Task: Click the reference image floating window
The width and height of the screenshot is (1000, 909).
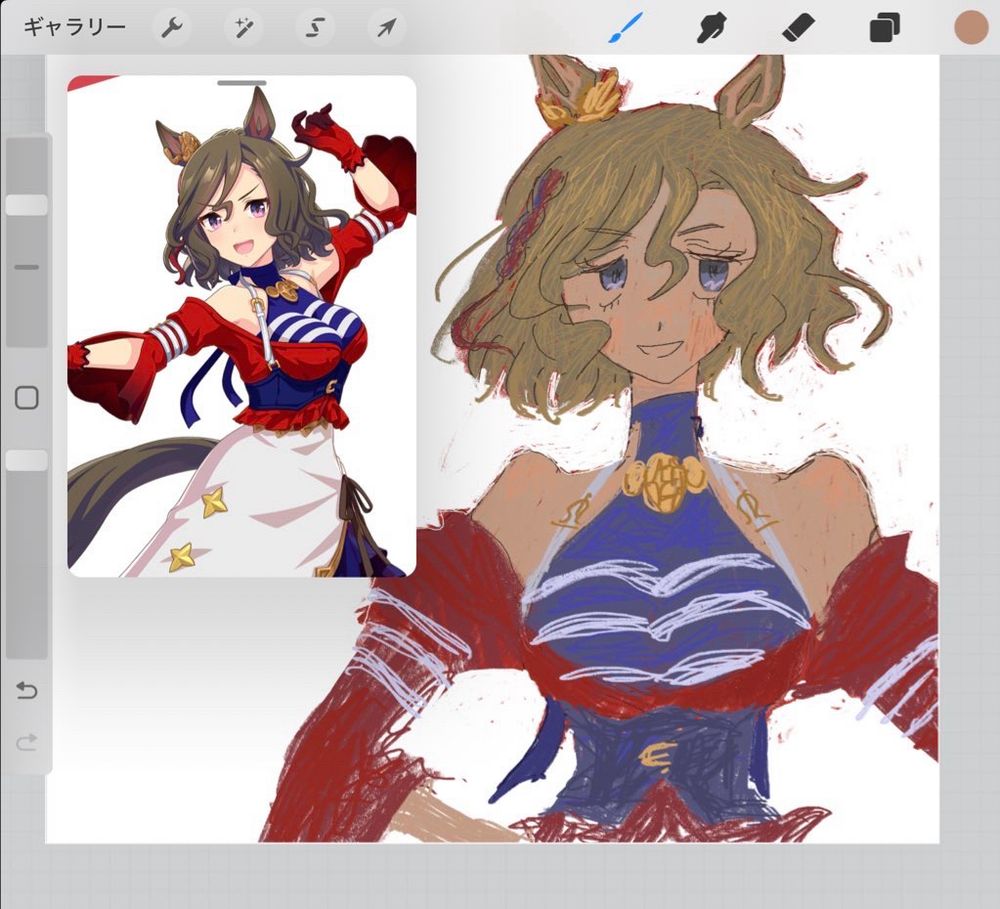Action: click(242, 326)
